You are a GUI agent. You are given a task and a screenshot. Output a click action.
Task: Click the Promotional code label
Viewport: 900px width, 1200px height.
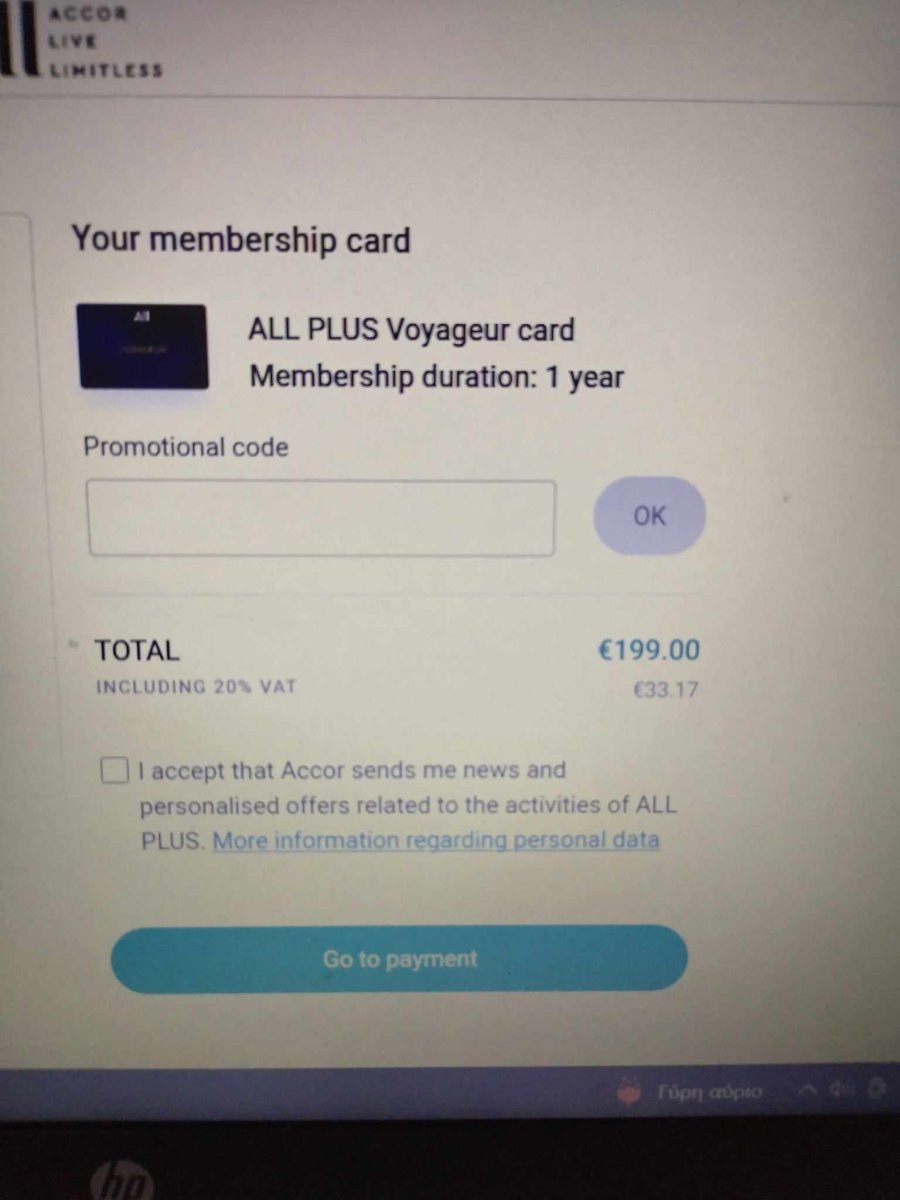click(186, 446)
